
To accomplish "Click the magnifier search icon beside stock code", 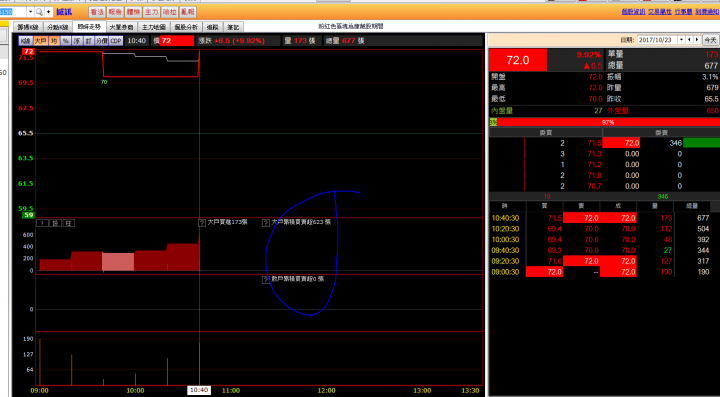I will coord(39,11).
